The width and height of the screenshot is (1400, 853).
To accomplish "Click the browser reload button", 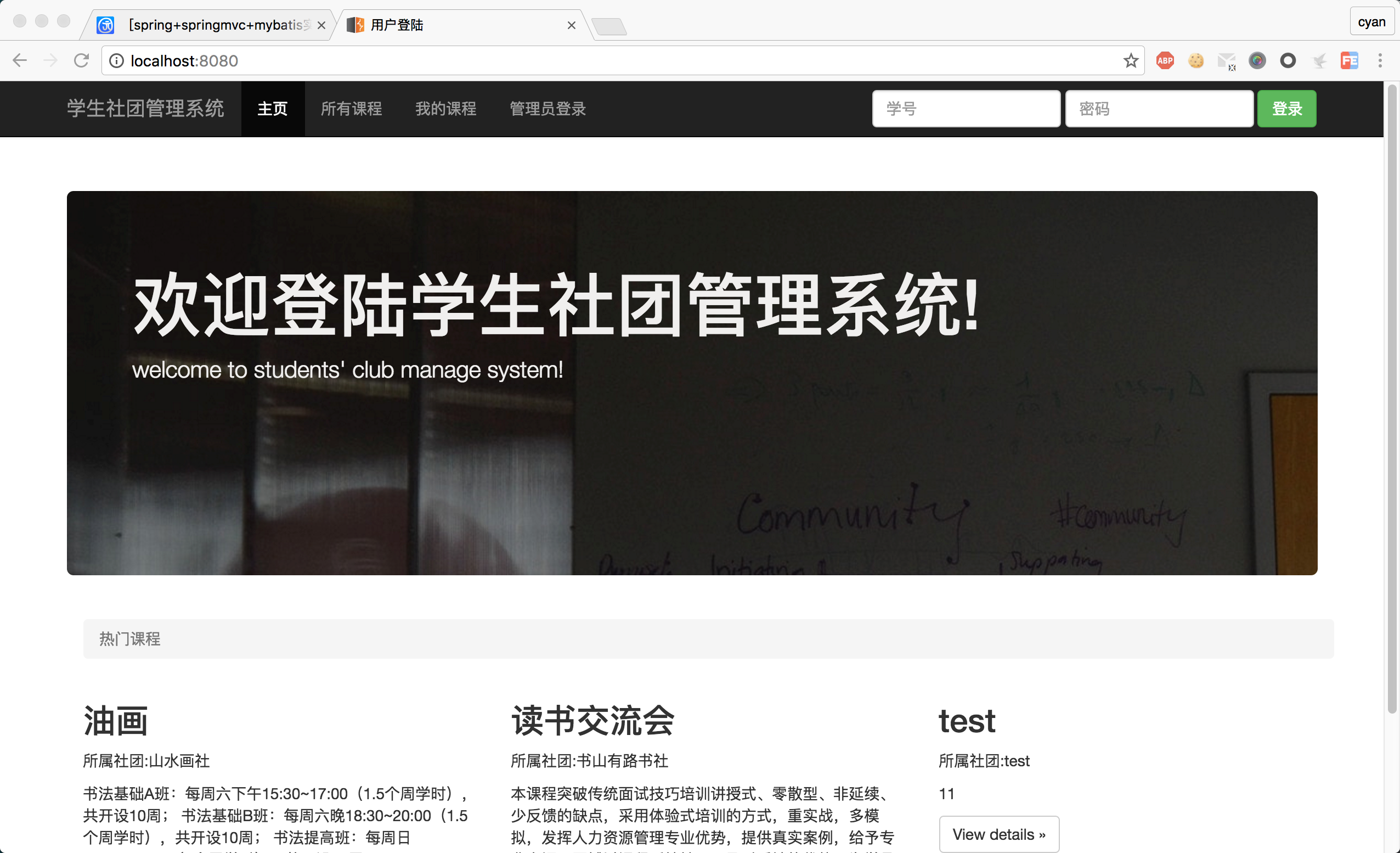I will pos(81,60).
